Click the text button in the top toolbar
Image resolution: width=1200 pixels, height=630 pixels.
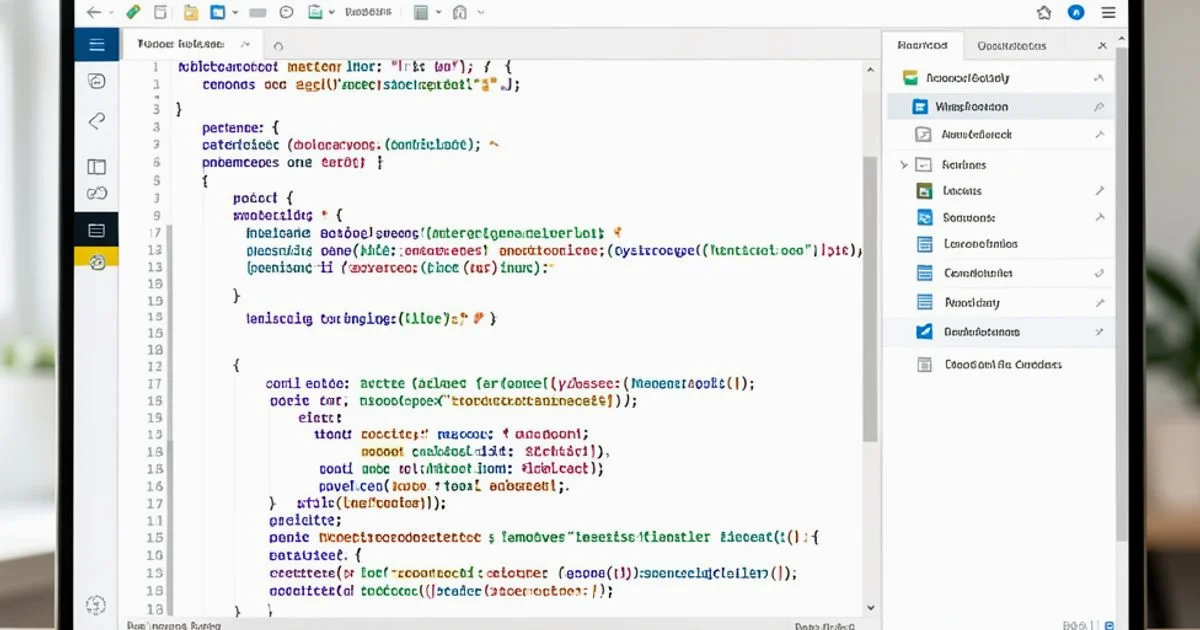[370, 13]
